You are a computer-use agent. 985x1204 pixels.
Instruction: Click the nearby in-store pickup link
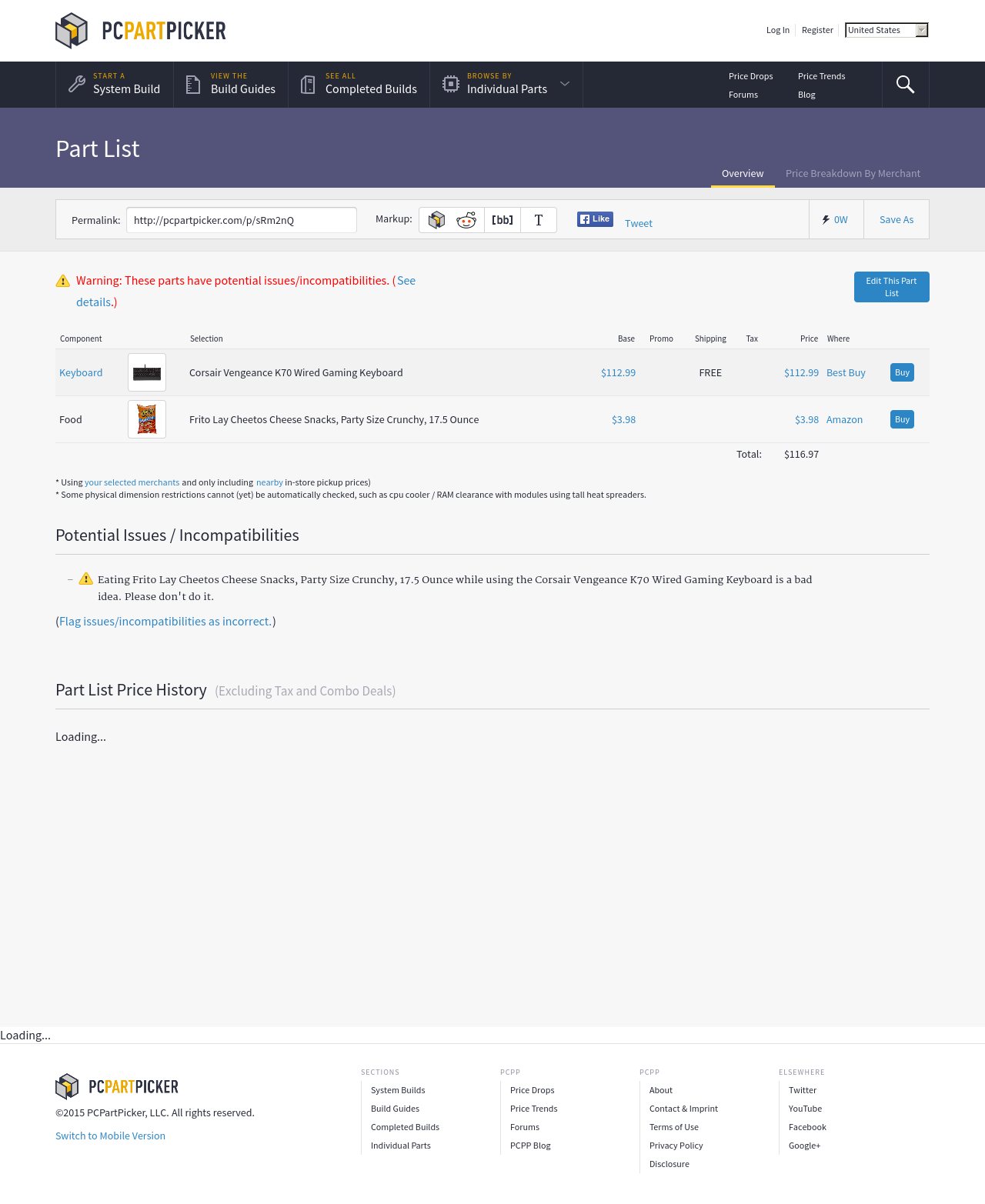point(269,482)
